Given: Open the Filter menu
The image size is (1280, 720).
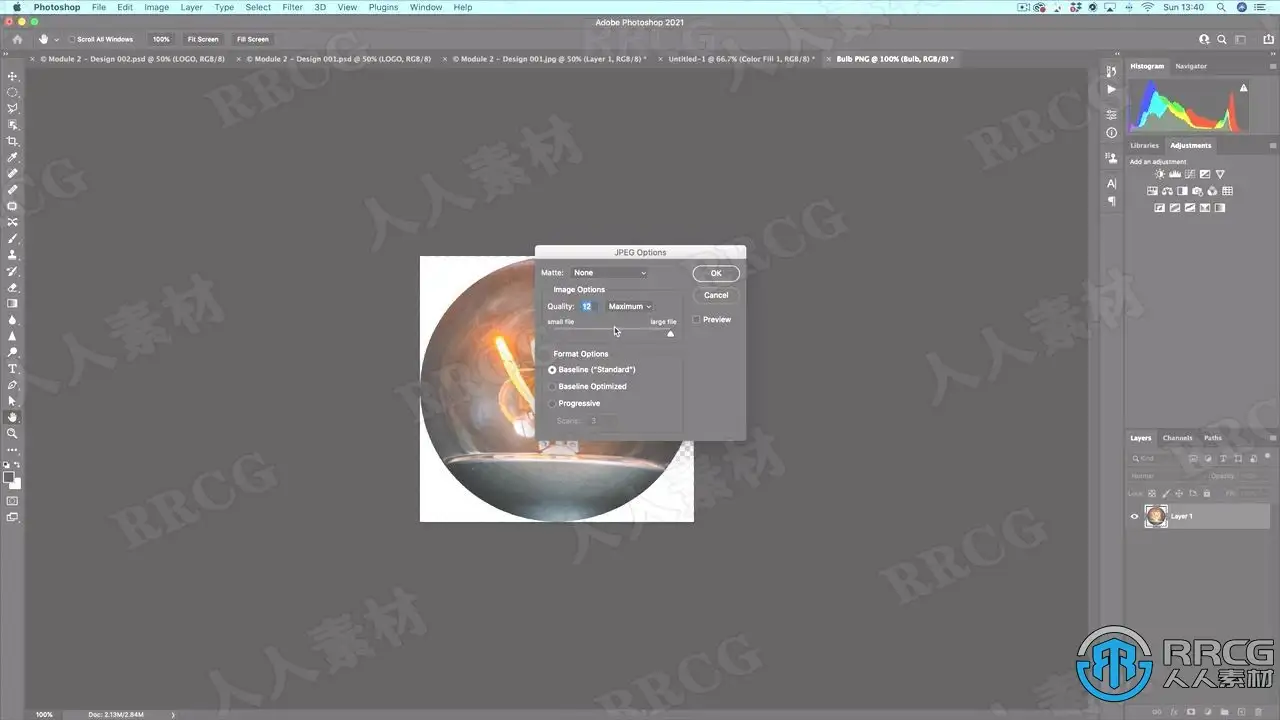Looking at the screenshot, I should (x=292, y=7).
